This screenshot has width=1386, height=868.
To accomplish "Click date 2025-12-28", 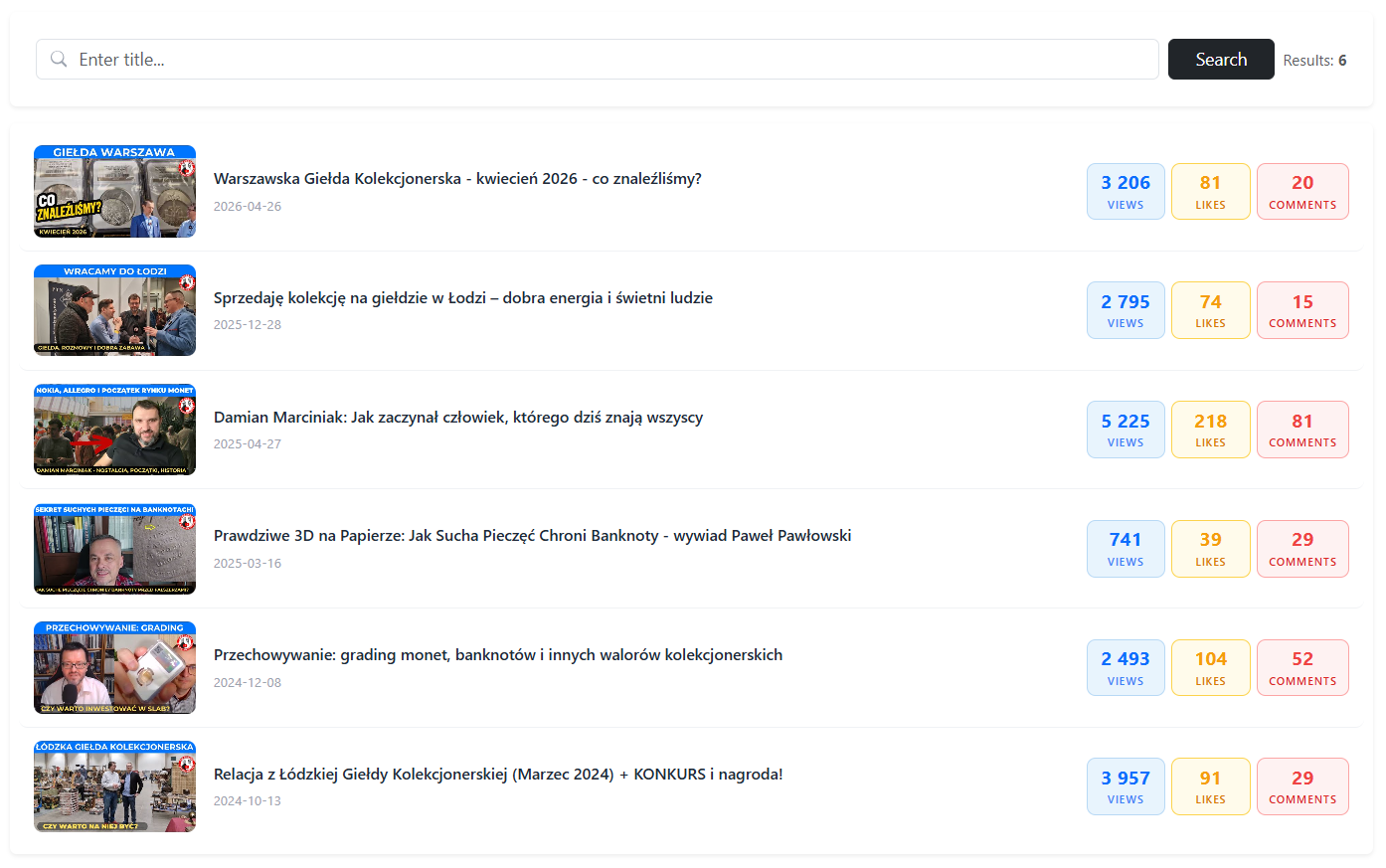I will click(x=248, y=325).
